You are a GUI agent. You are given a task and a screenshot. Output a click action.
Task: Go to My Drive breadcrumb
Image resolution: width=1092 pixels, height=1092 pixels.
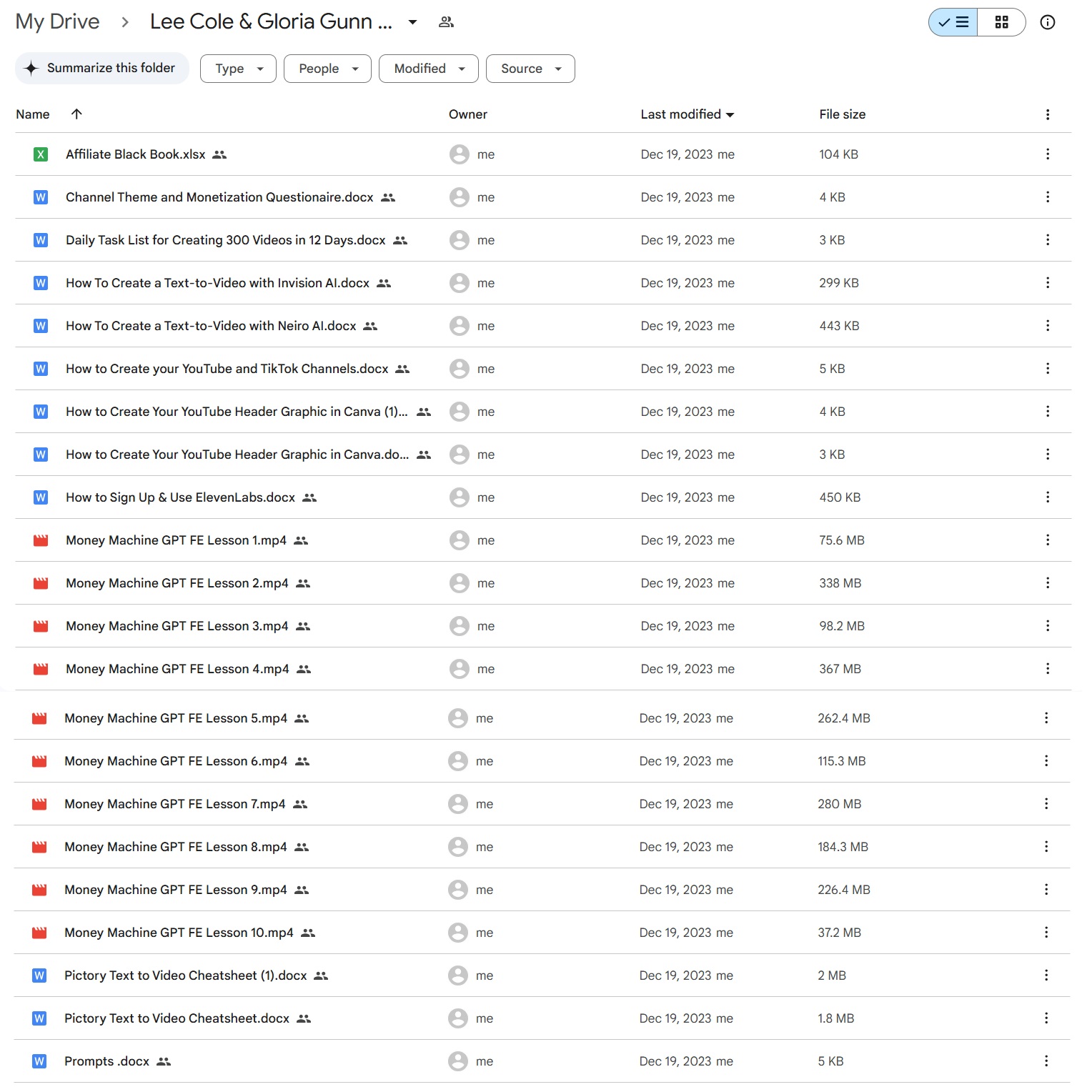(57, 21)
